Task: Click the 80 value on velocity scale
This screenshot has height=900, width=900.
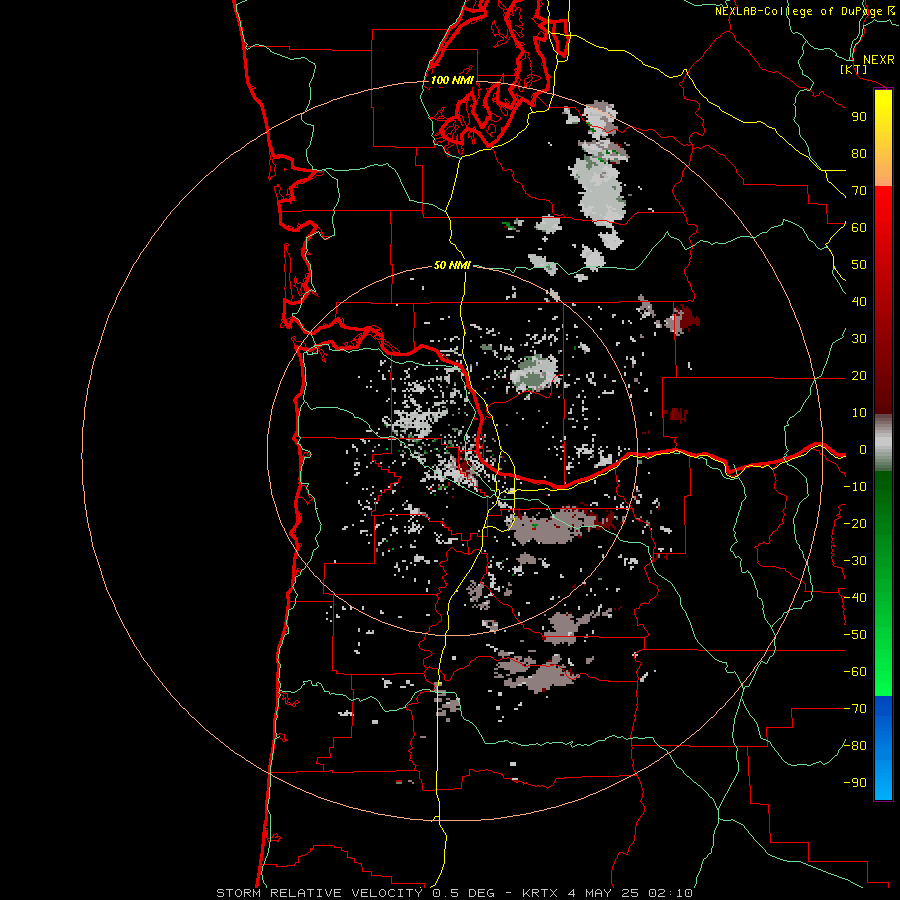Action: tap(859, 154)
